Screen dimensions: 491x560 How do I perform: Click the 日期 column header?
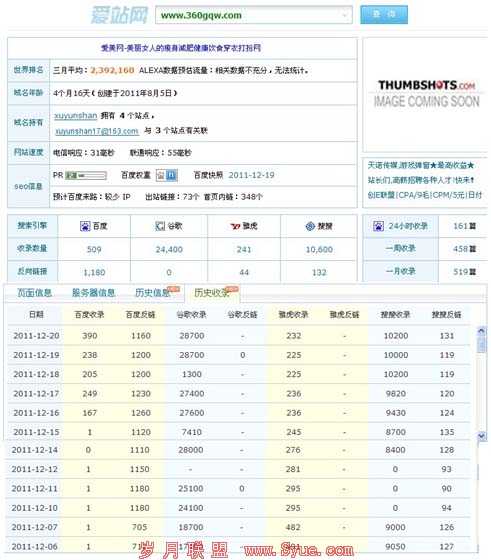[x=36, y=315]
